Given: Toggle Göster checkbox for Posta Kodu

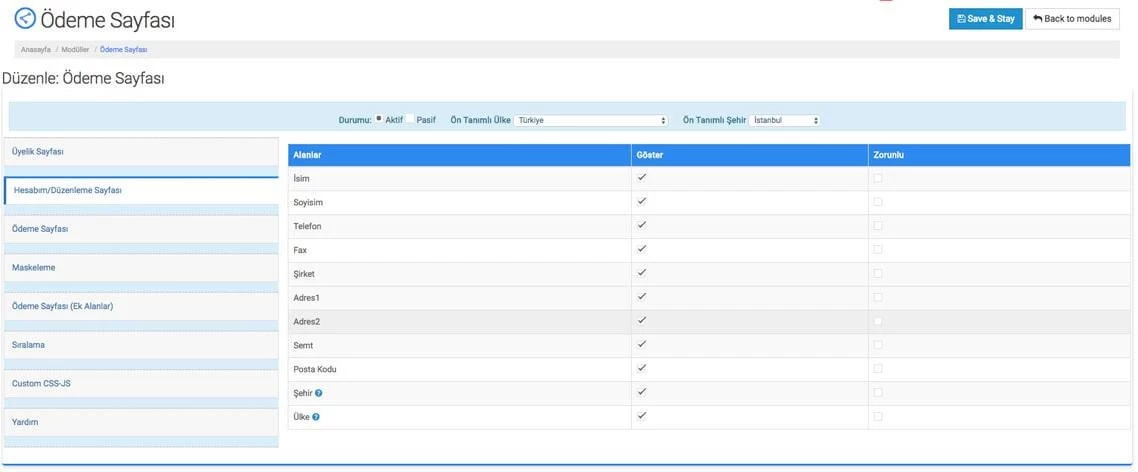Looking at the screenshot, I should [x=642, y=368].
